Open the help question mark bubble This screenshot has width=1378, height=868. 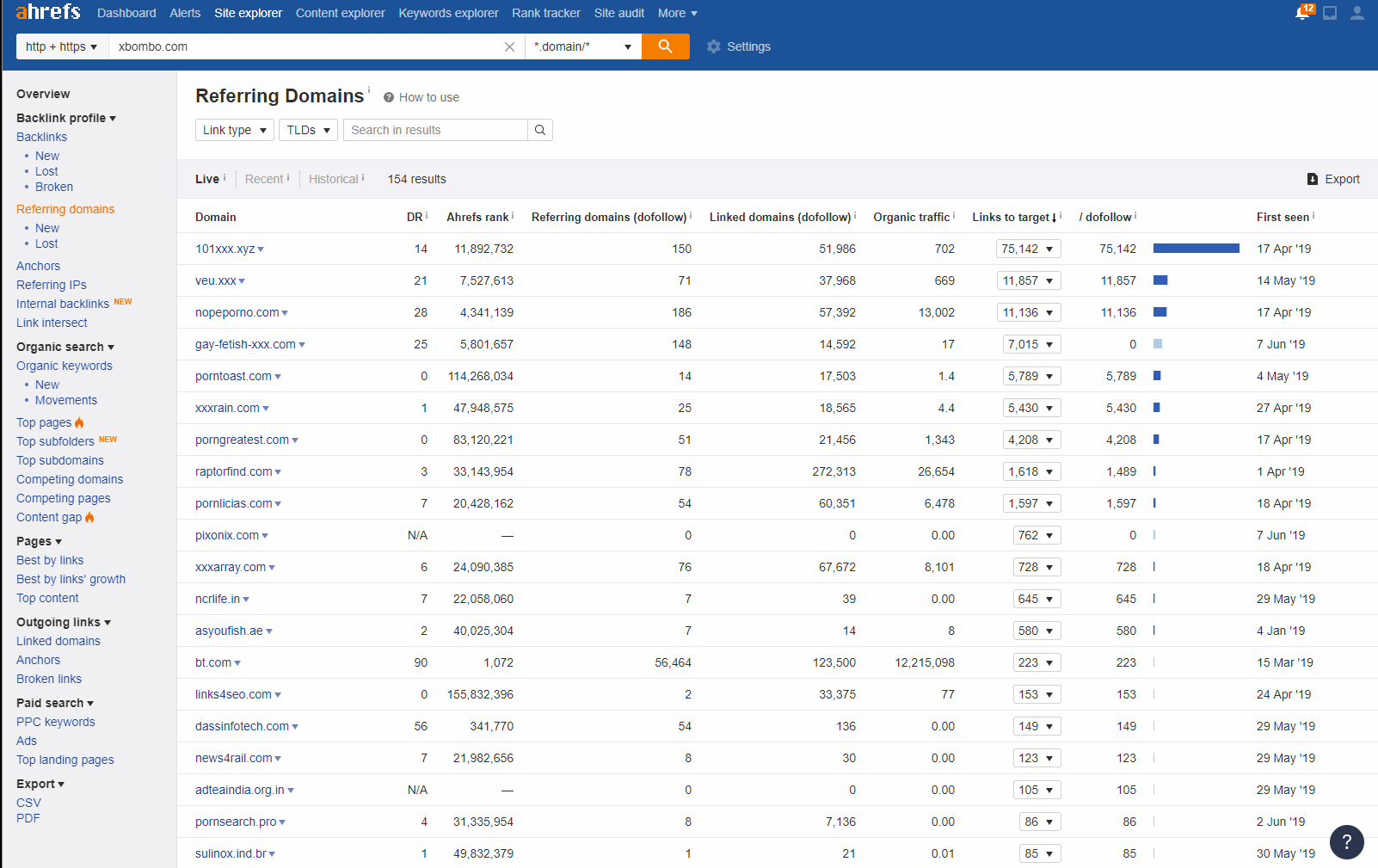(1347, 842)
